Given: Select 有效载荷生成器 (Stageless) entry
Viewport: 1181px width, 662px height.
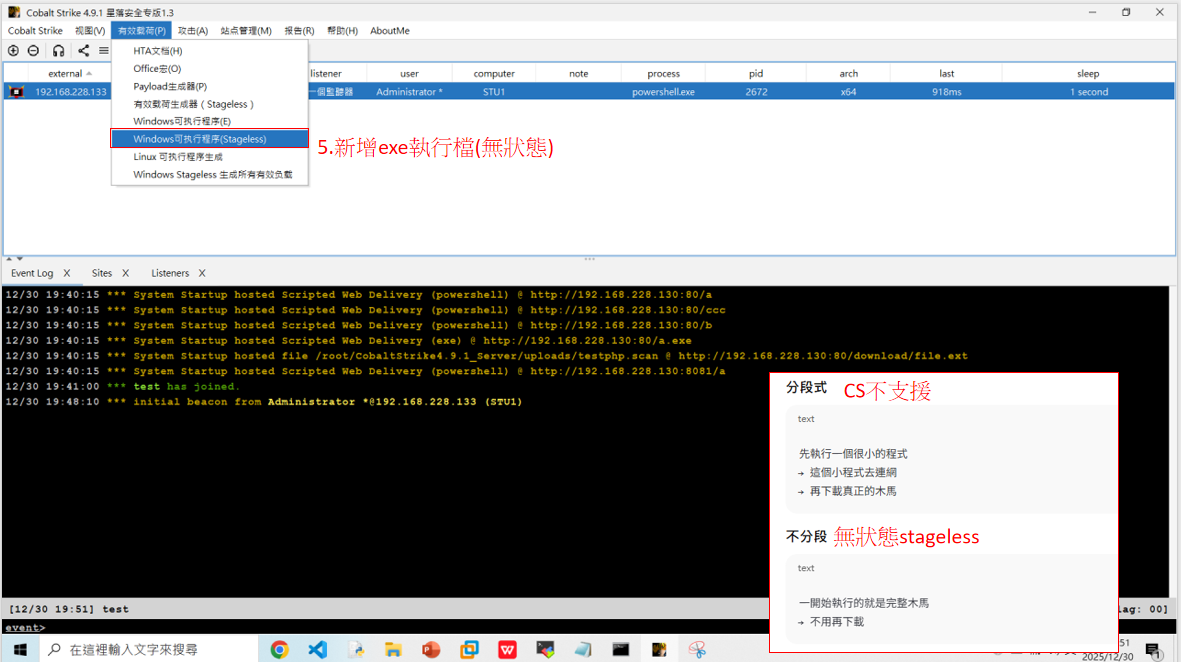Looking at the screenshot, I should (x=209, y=104).
